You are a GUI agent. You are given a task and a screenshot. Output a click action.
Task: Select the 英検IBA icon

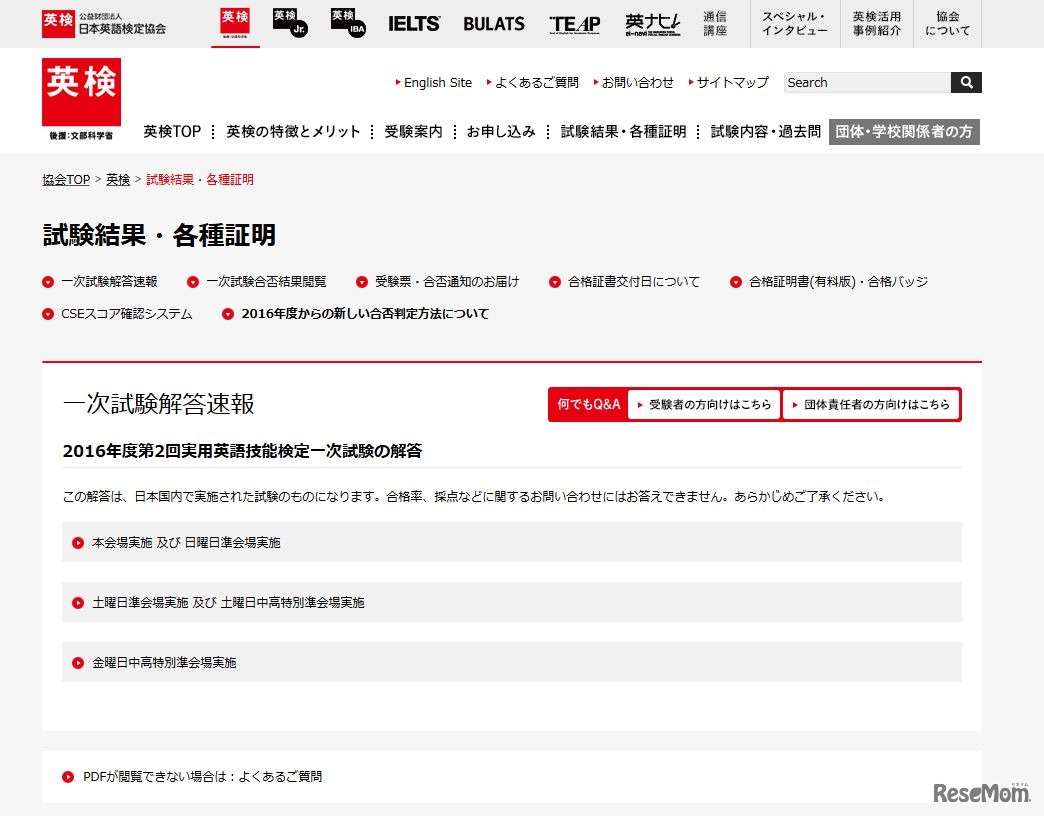pos(346,23)
